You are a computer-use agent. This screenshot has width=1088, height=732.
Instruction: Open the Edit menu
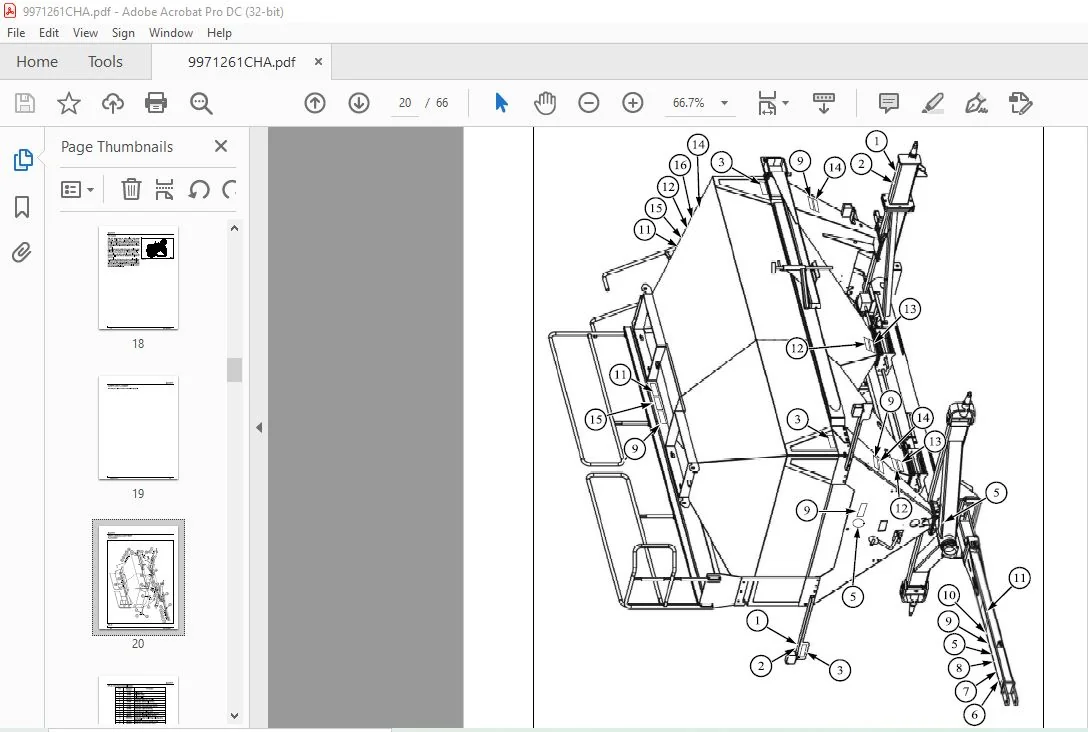pyautogui.click(x=49, y=33)
